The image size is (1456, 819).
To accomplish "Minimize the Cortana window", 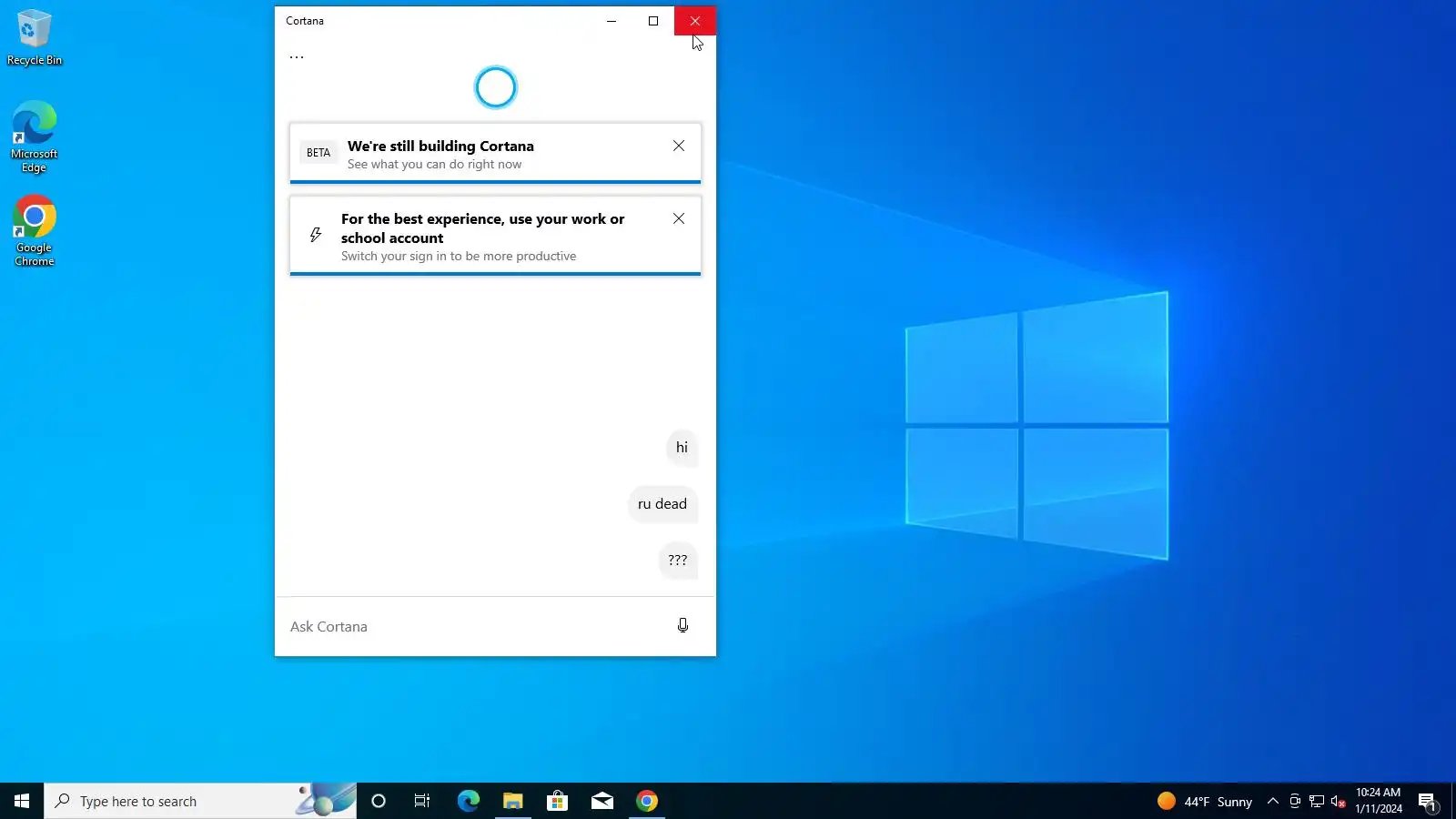I will coord(612,21).
